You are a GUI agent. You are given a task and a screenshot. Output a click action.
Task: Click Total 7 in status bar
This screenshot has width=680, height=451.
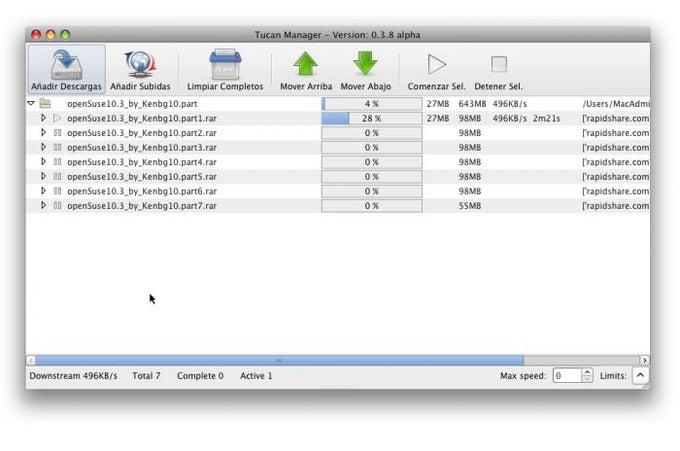[x=146, y=376]
